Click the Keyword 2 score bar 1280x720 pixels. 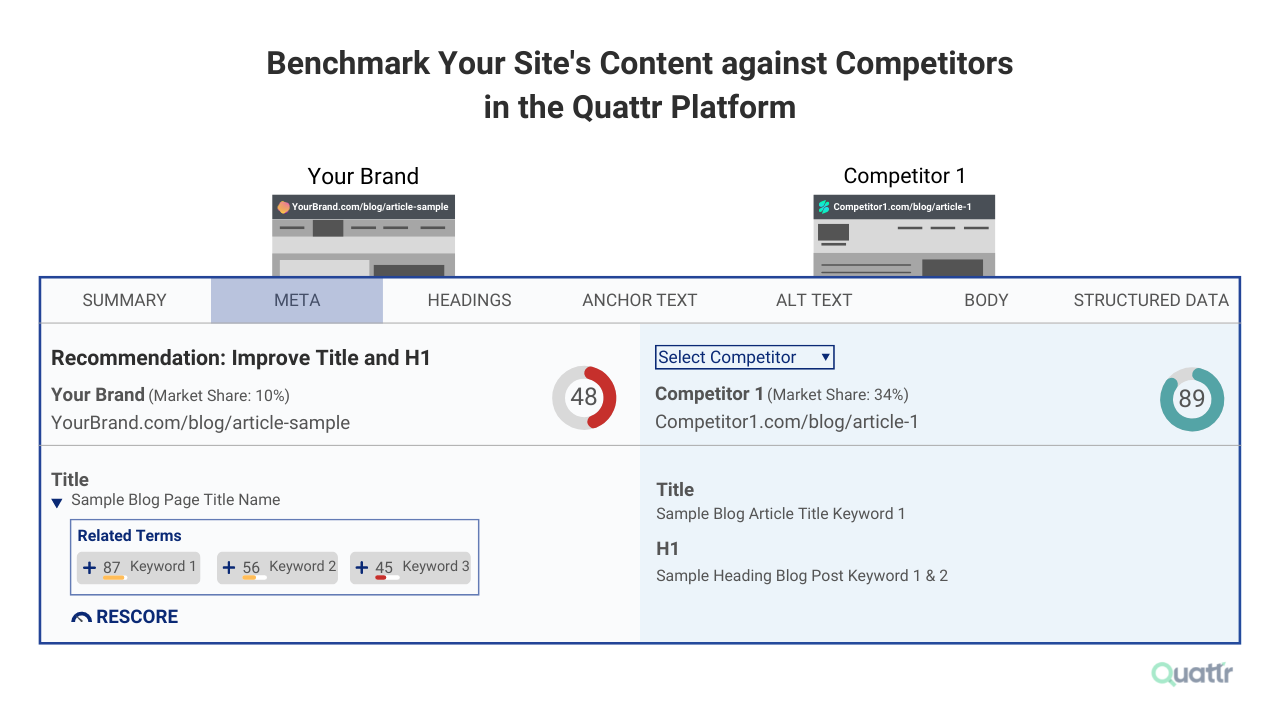click(254, 578)
